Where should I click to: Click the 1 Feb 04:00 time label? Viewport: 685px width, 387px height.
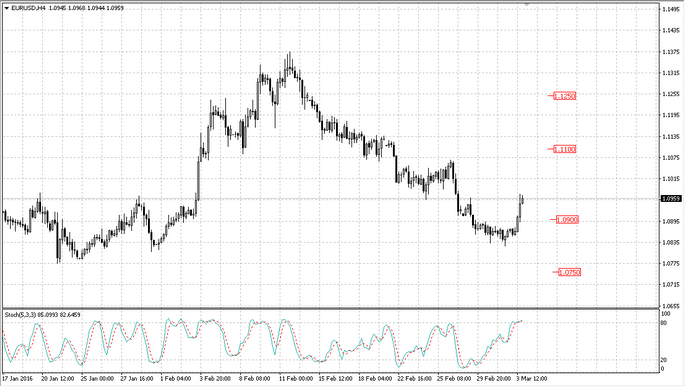[176, 378]
